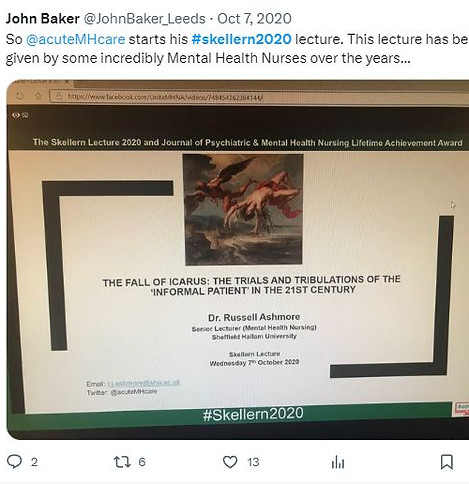This screenshot has height=484, width=469.
Task: Open the Icarus painting in the slide photo
Action: tap(243, 209)
